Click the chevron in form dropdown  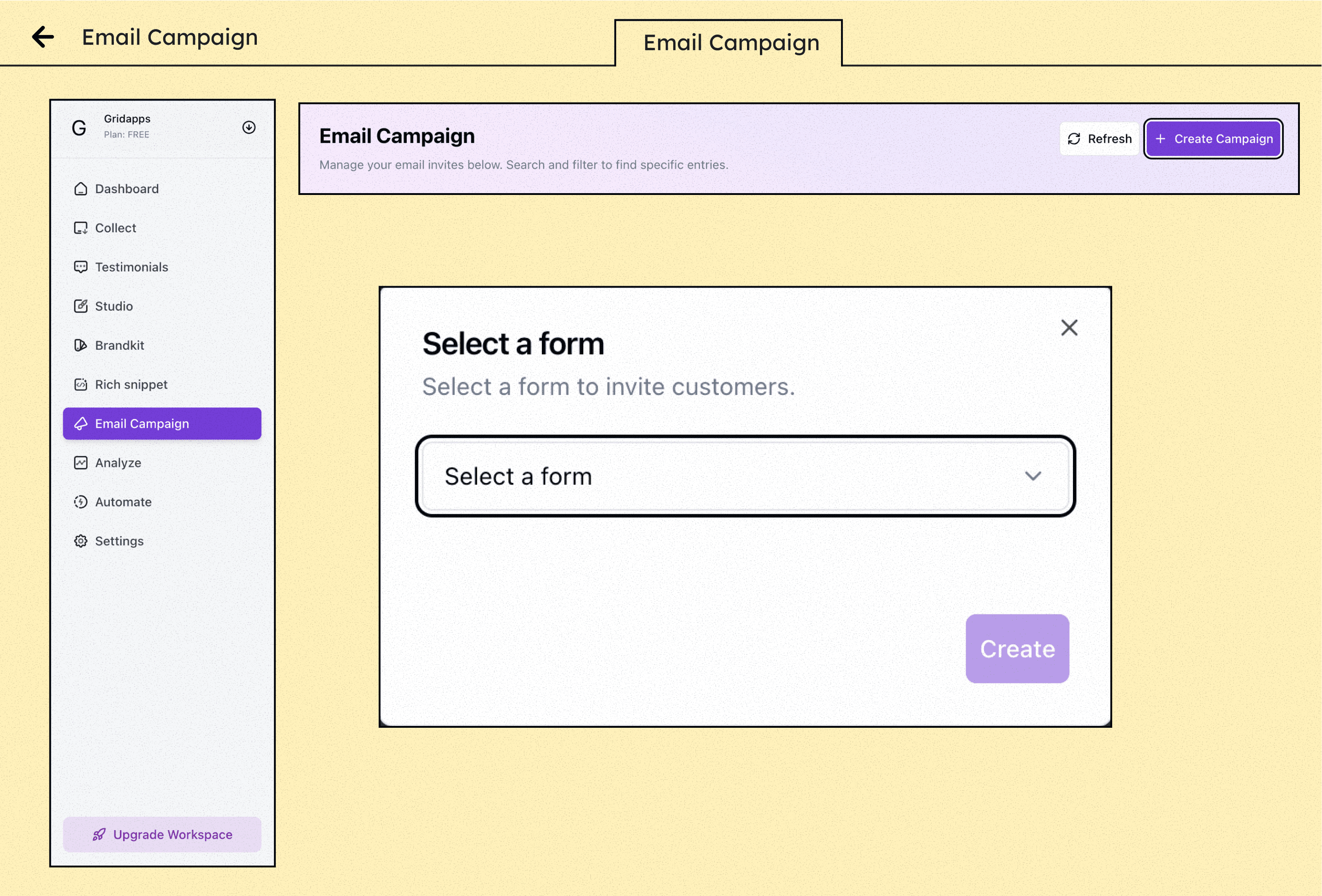1032,477
